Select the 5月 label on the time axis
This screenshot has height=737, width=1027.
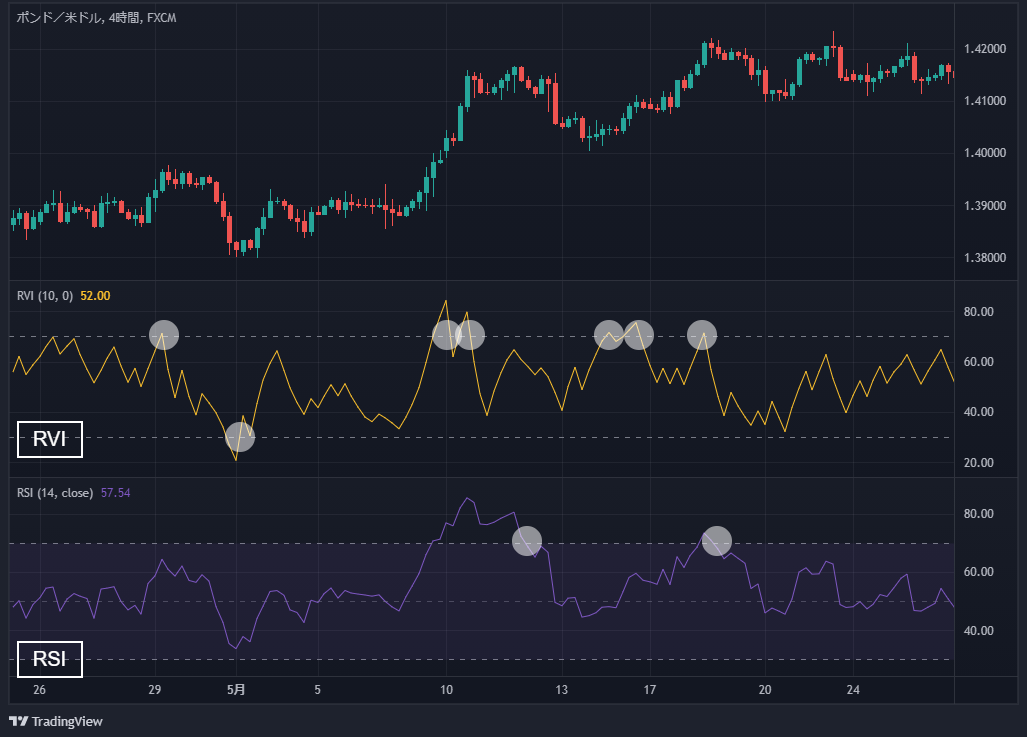[x=237, y=689]
